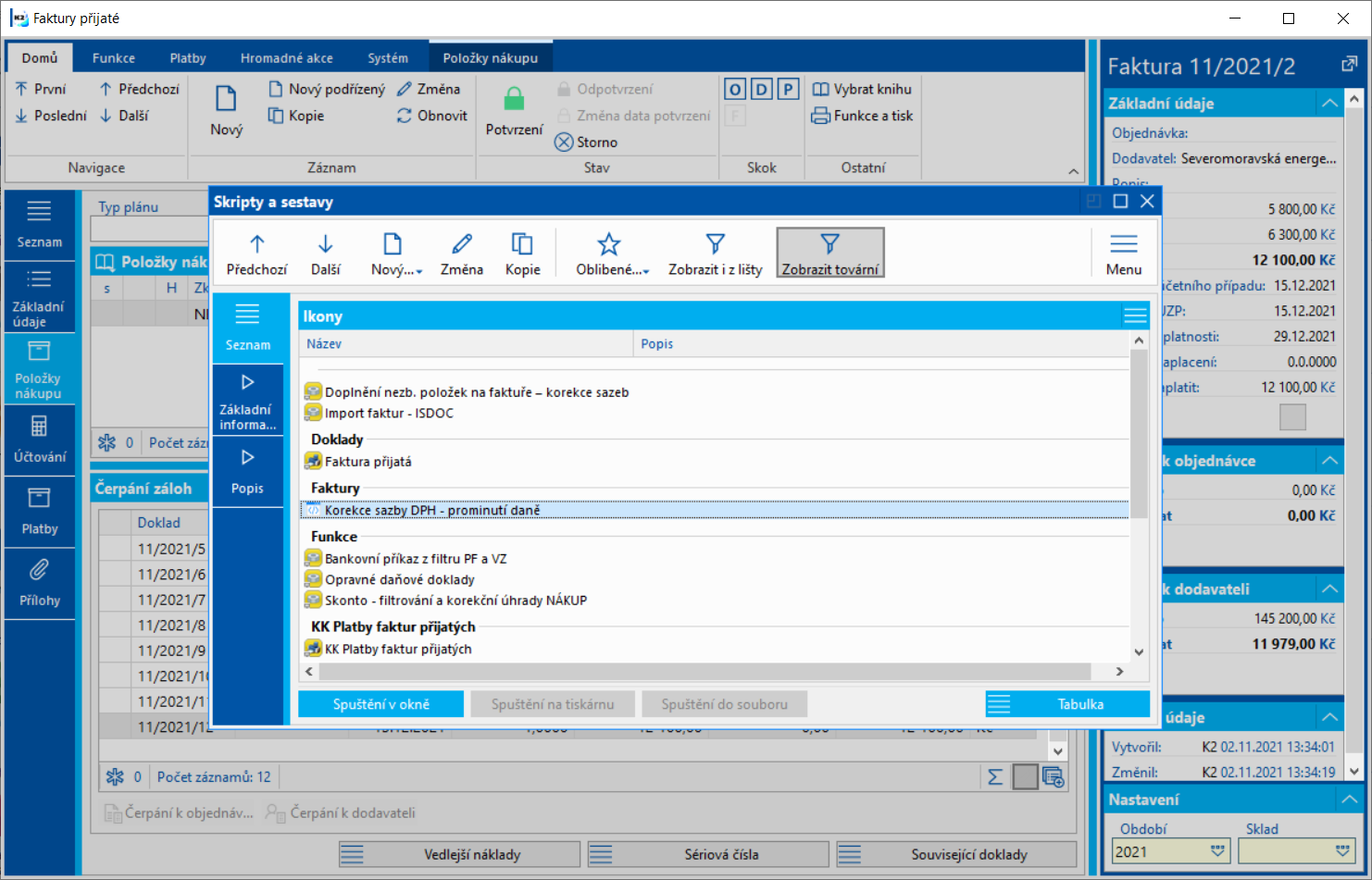Click the Spuštění v okně button
This screenshot has width=1372, height=880.
[x=381, y=704]
